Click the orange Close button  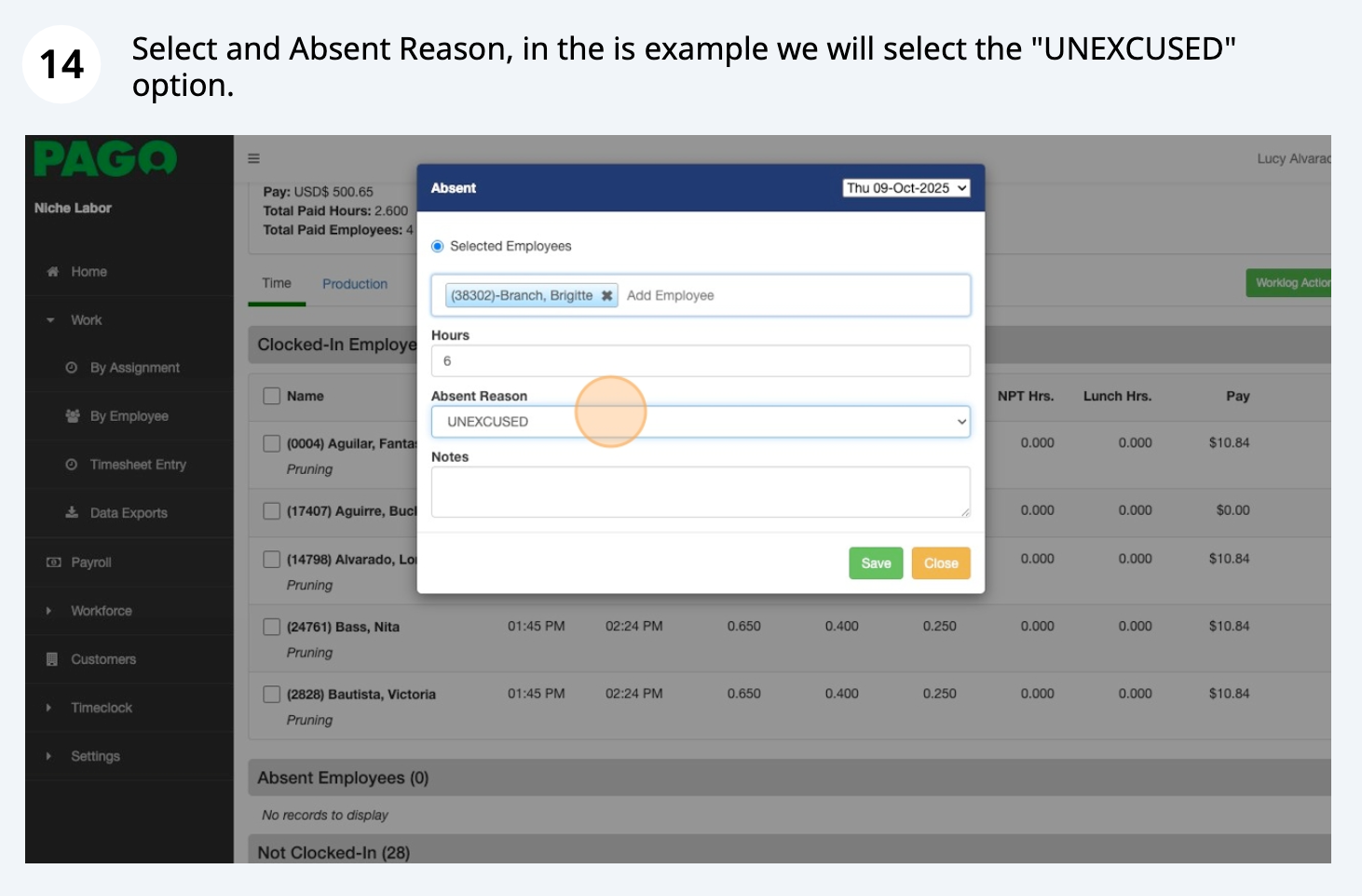point(941,563)
